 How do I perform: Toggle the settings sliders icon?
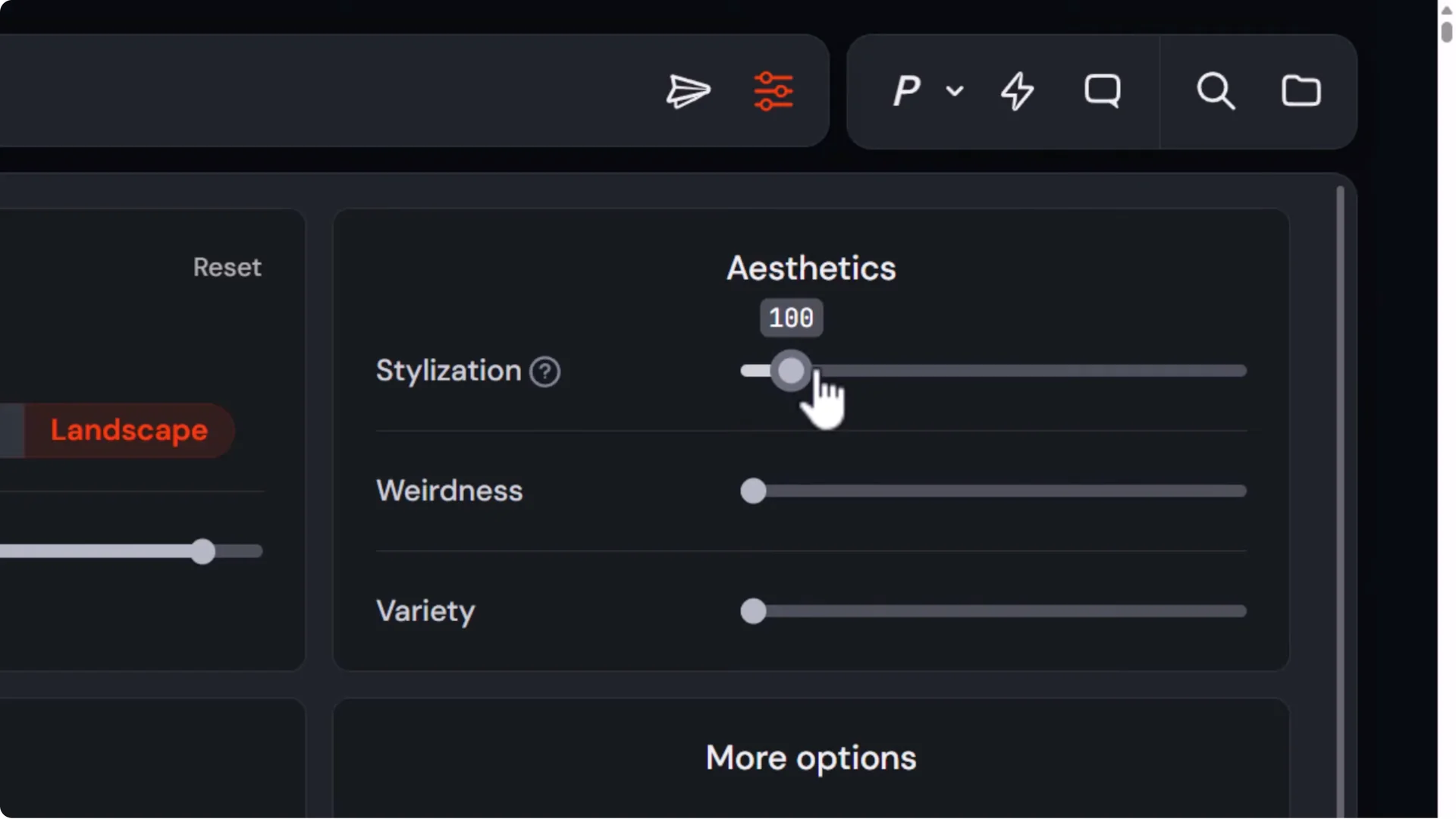pyautogui.click(x=773, y=92)
